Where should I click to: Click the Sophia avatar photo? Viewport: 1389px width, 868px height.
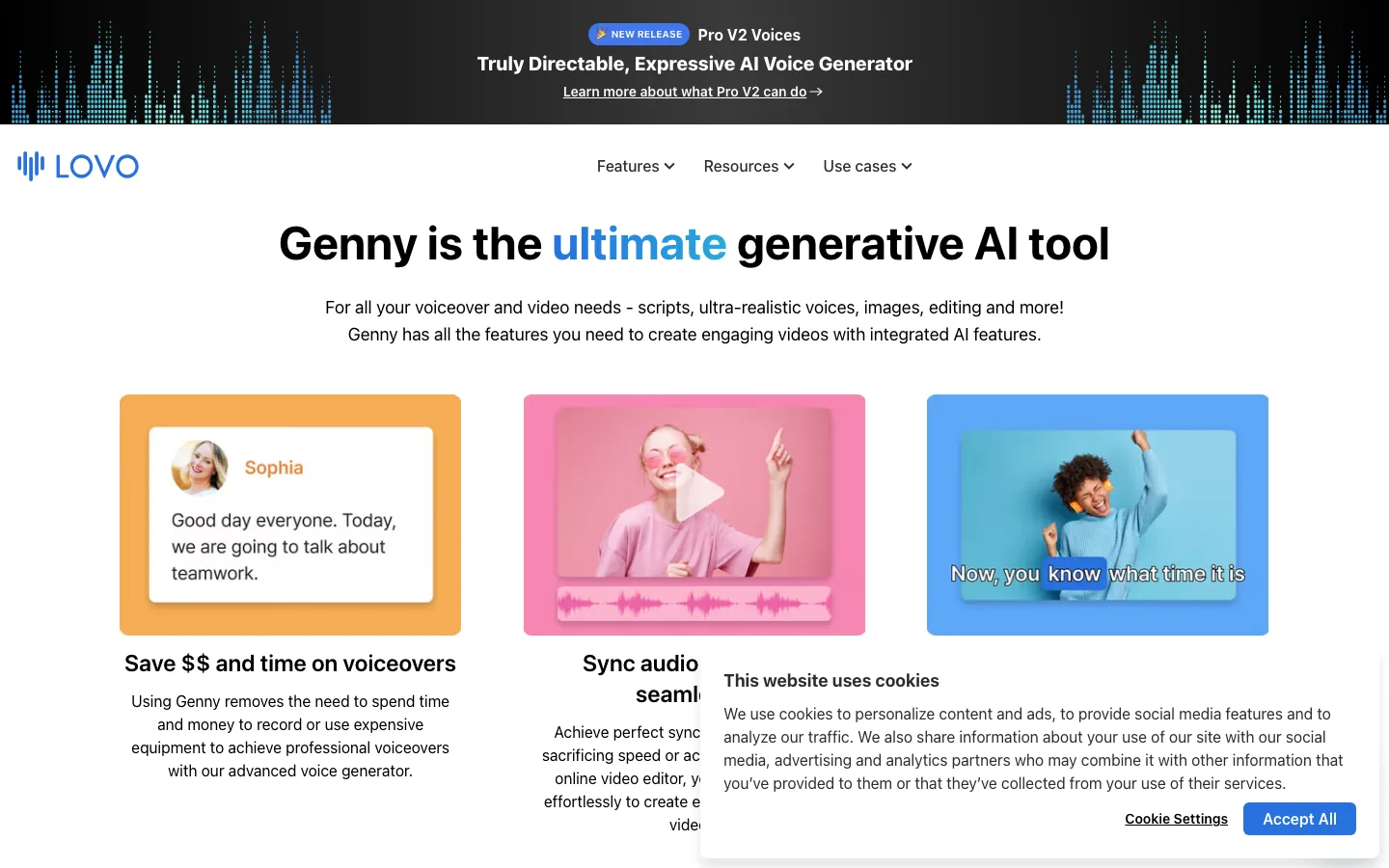click(200, 468)
